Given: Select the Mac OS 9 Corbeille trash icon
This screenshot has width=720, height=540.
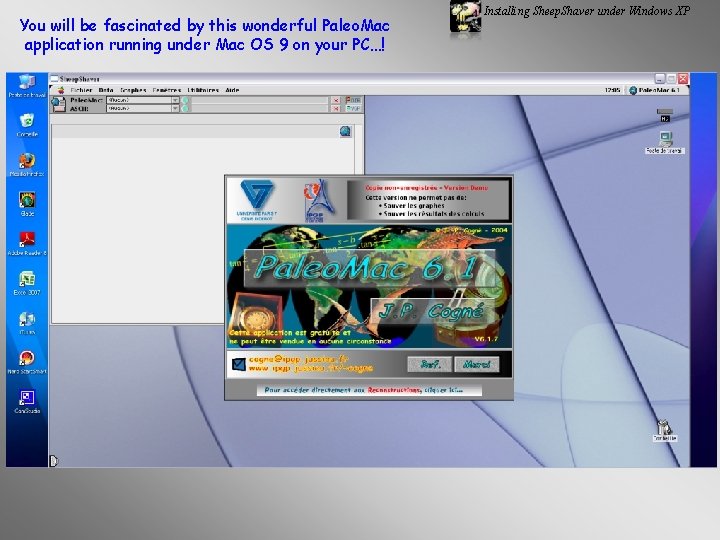Looking at the screenshot, I should click(x=664, y=430).
